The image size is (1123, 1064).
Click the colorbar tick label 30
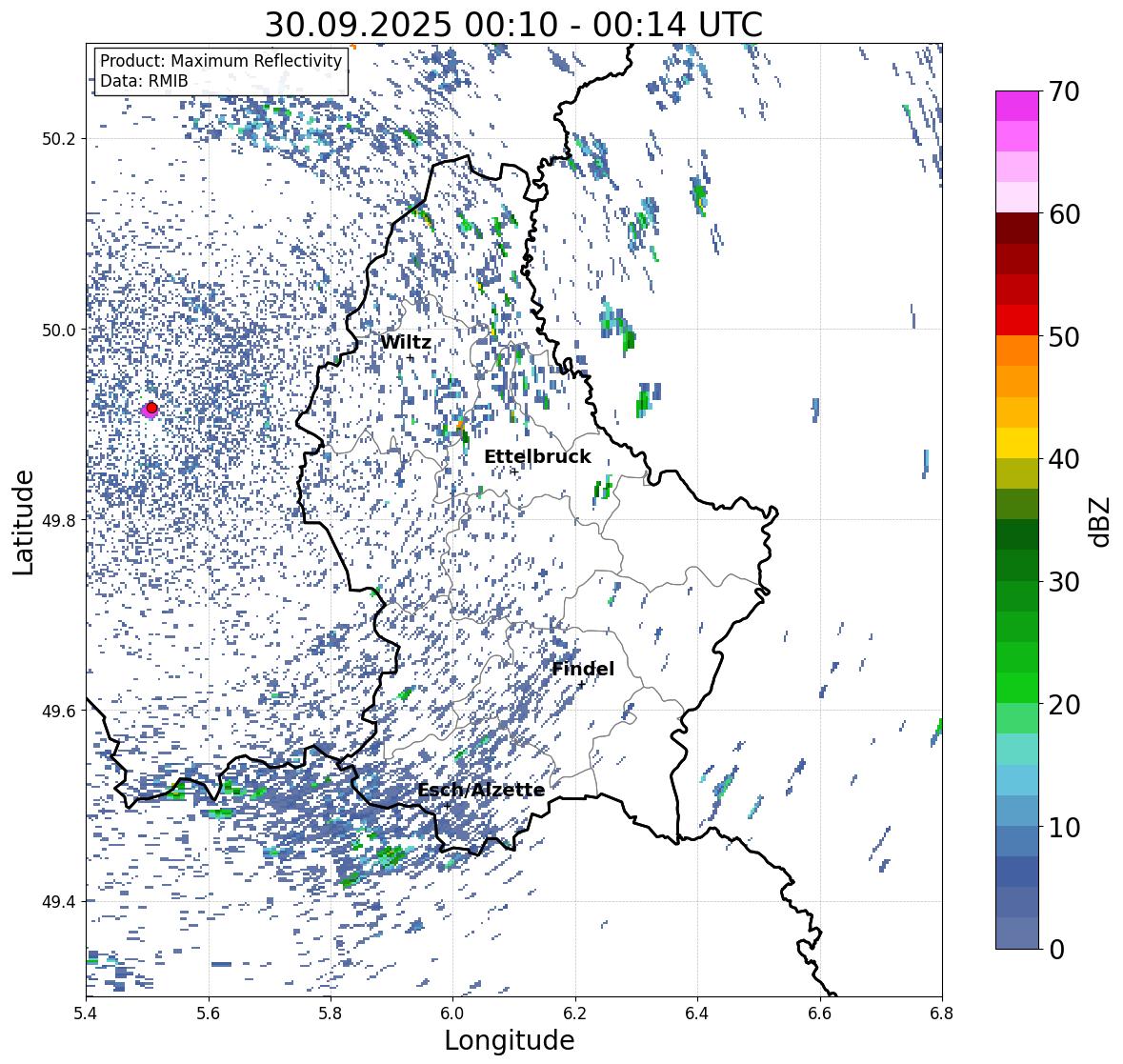coord(1064,582)
